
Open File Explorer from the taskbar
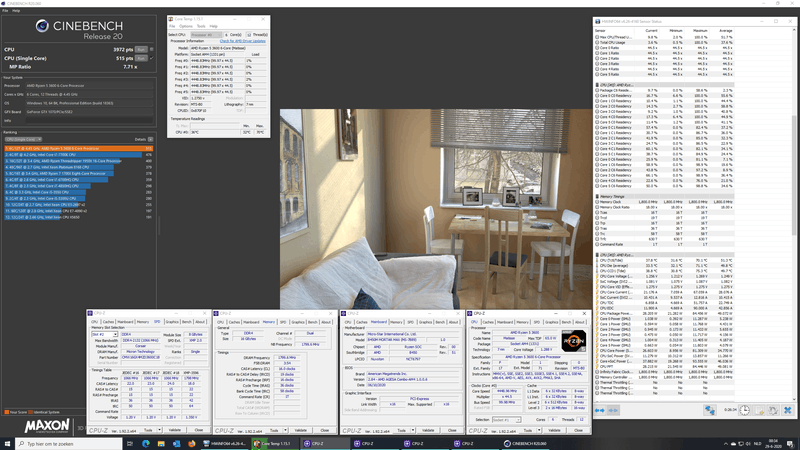point(161,443)
